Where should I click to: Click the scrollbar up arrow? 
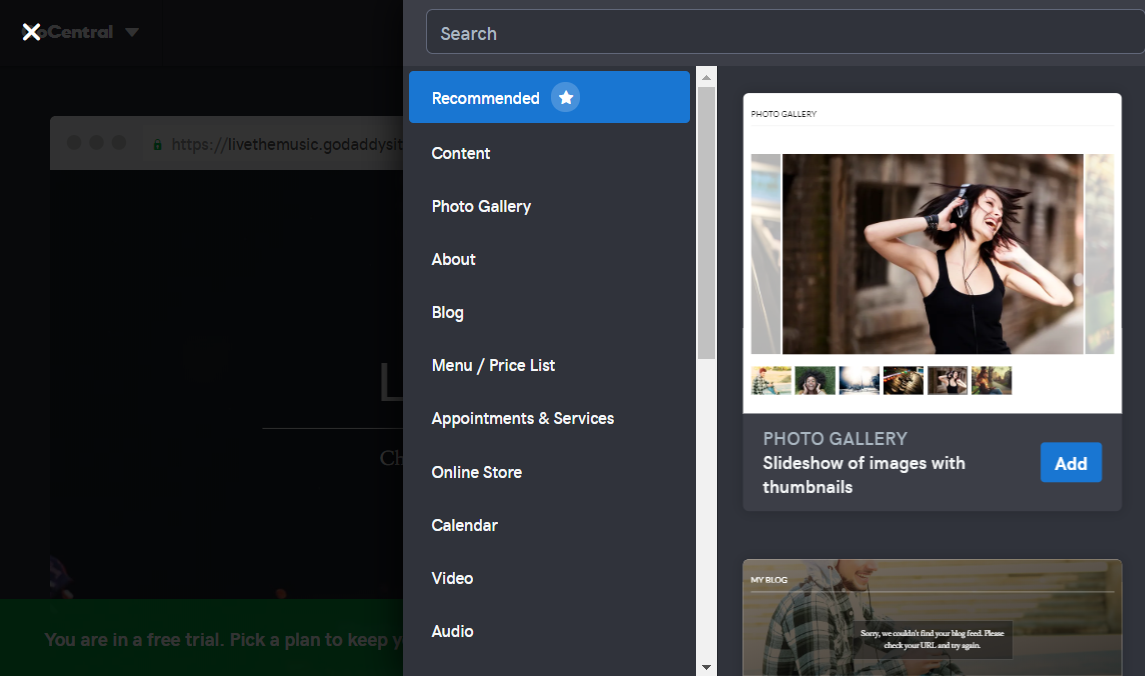pos(706,77)
